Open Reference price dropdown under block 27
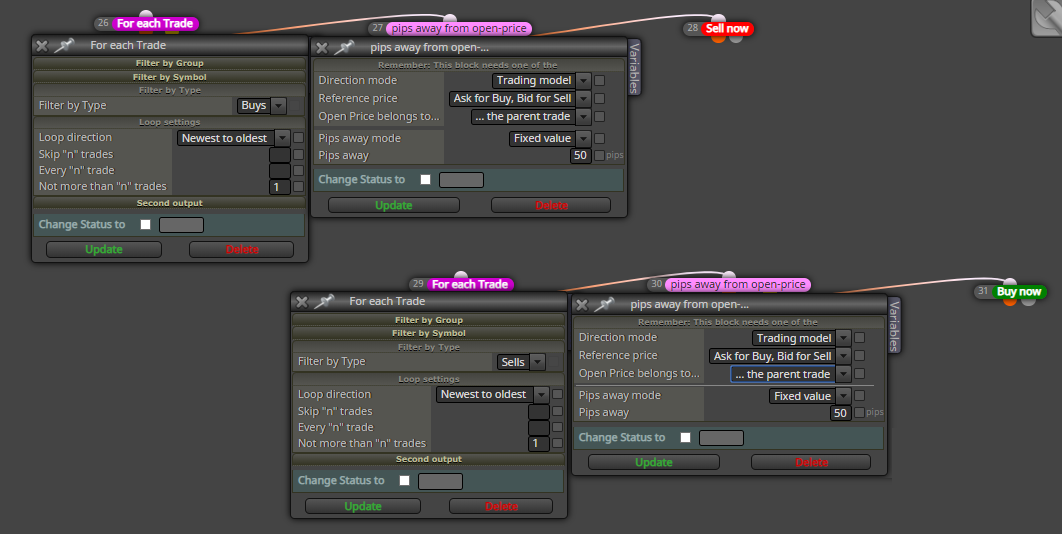Screen dimensions: 1062x534 [x=519, y=98]
